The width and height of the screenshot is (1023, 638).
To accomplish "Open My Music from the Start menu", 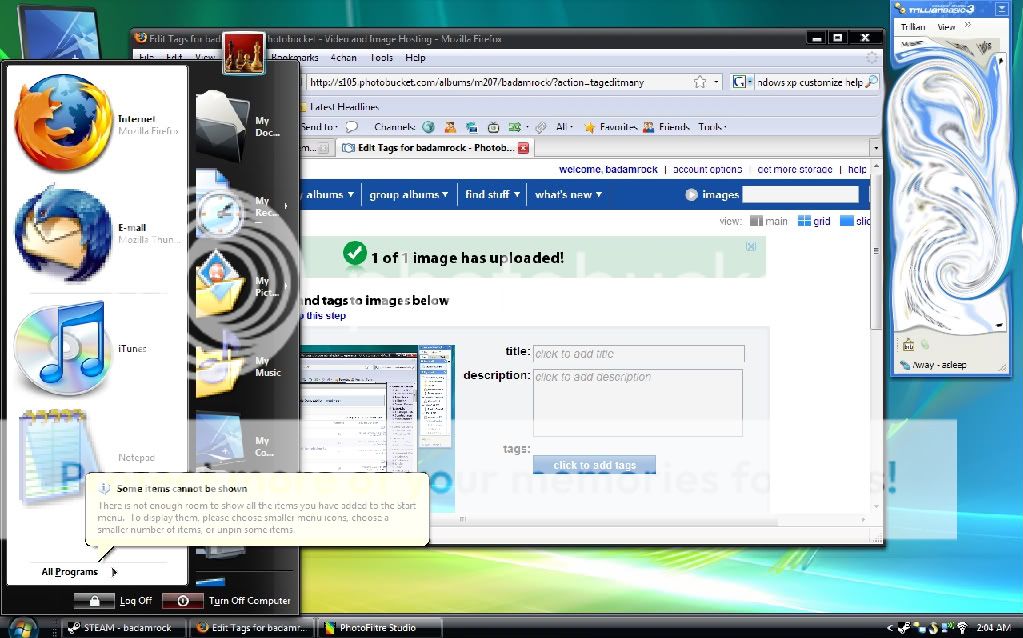I will [x=223, y=365].
